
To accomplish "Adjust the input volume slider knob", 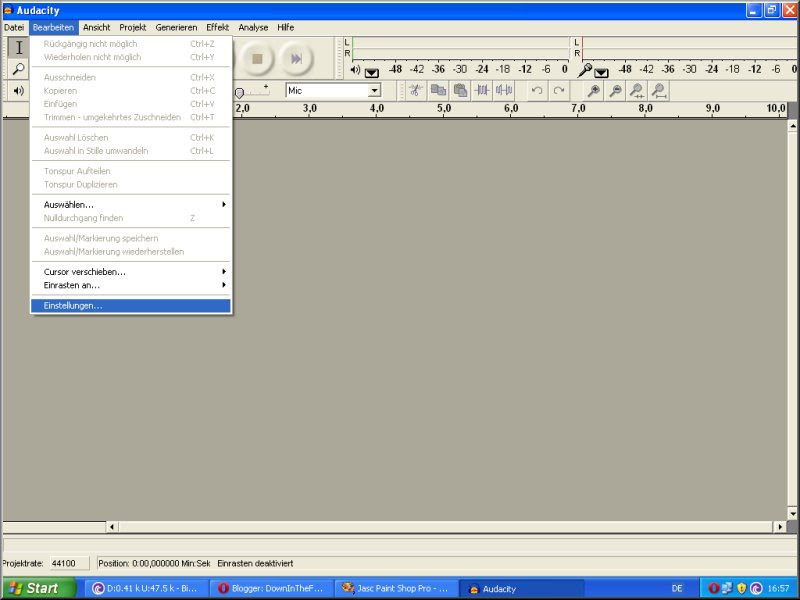I will pos(239,93).
